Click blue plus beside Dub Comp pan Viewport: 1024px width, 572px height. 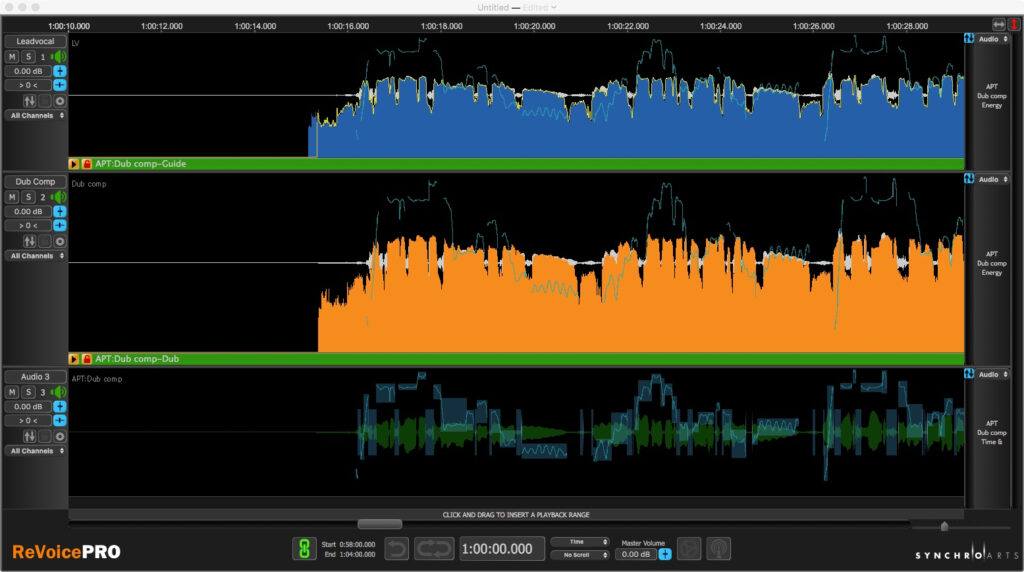point(59,225)
